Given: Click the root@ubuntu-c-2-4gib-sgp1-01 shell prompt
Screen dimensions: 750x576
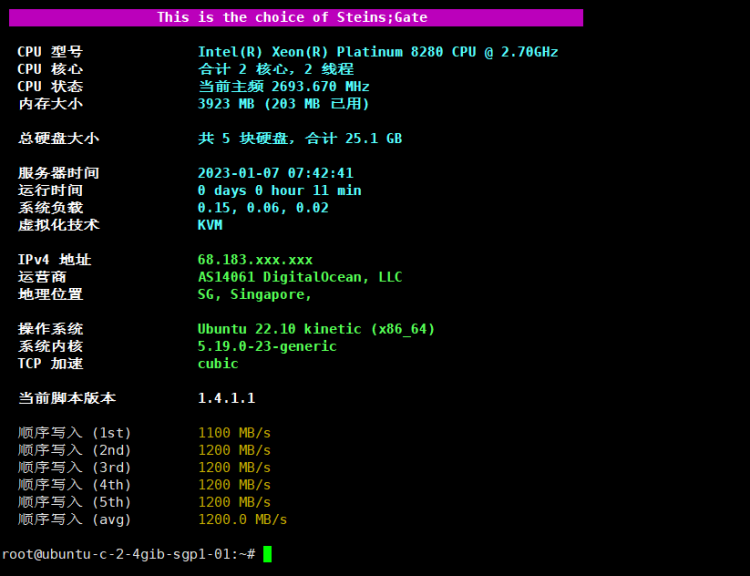Looking at the screenshot, I should [128, 554].
